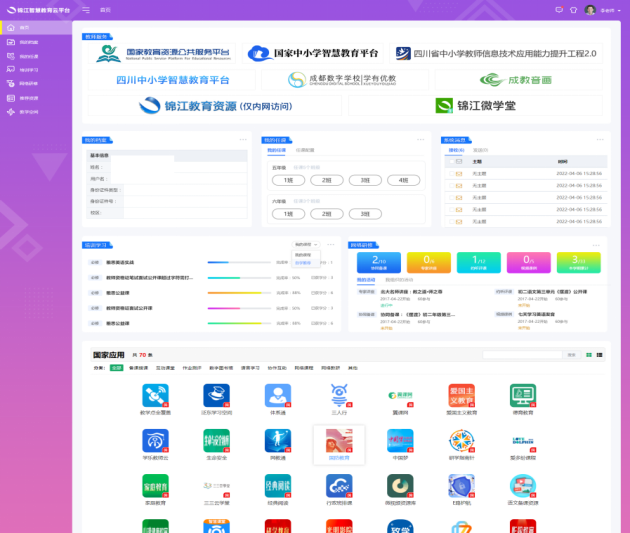Open the user avatar account menu
The image size is (630, 533).
point(602,10)
